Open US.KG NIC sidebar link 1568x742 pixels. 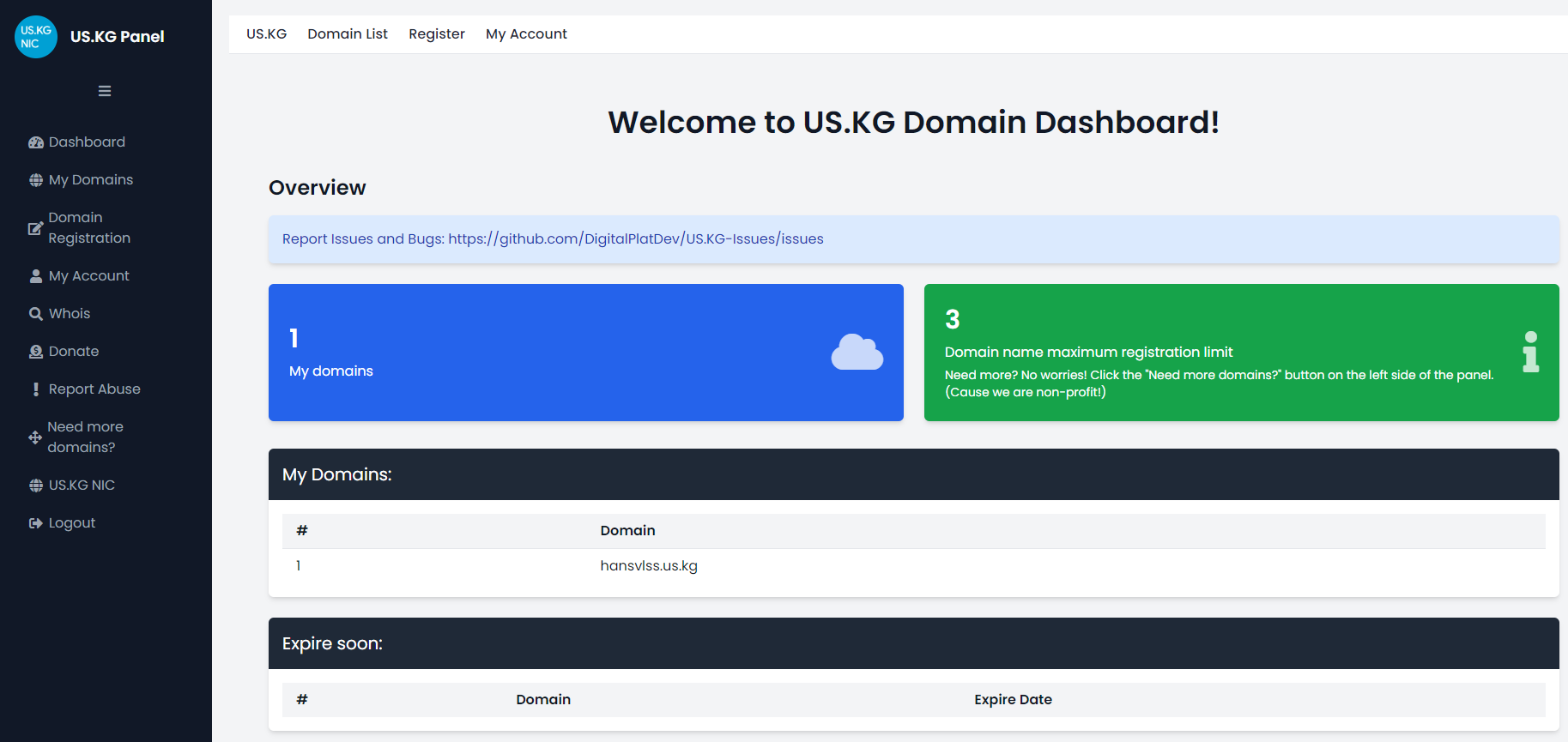82,485
